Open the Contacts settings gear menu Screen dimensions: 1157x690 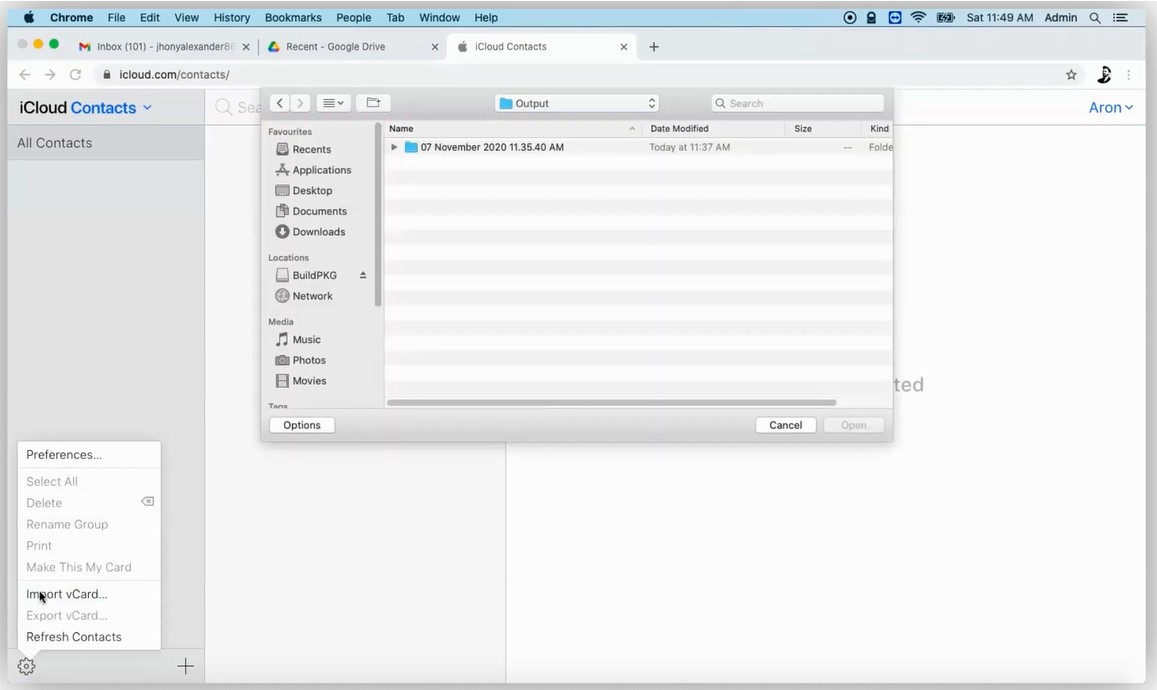coord(26,665)
